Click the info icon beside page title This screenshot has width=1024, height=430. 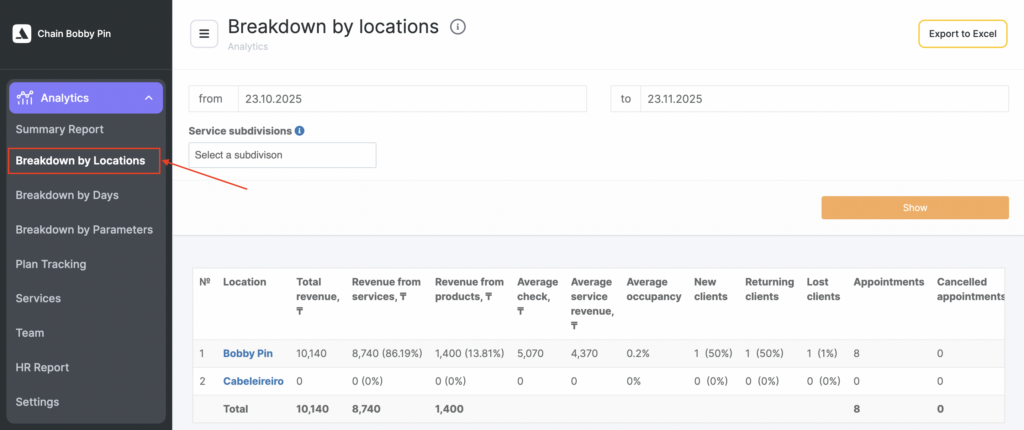pyautogui.click(x=458, y=27)
